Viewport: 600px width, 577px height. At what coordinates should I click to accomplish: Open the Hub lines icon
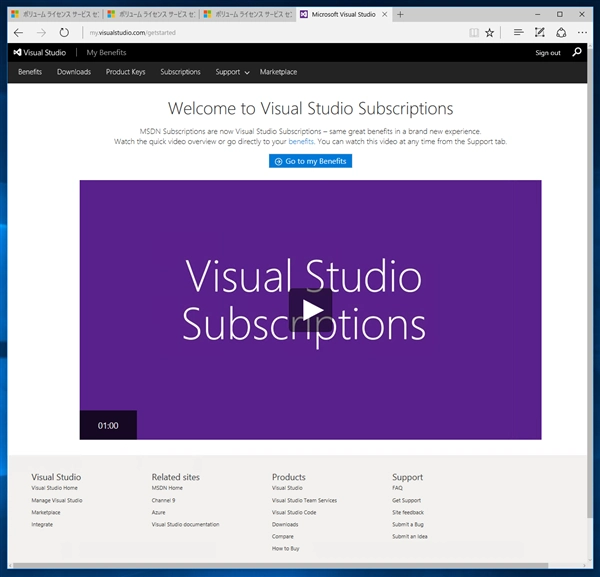pos(518,33)
